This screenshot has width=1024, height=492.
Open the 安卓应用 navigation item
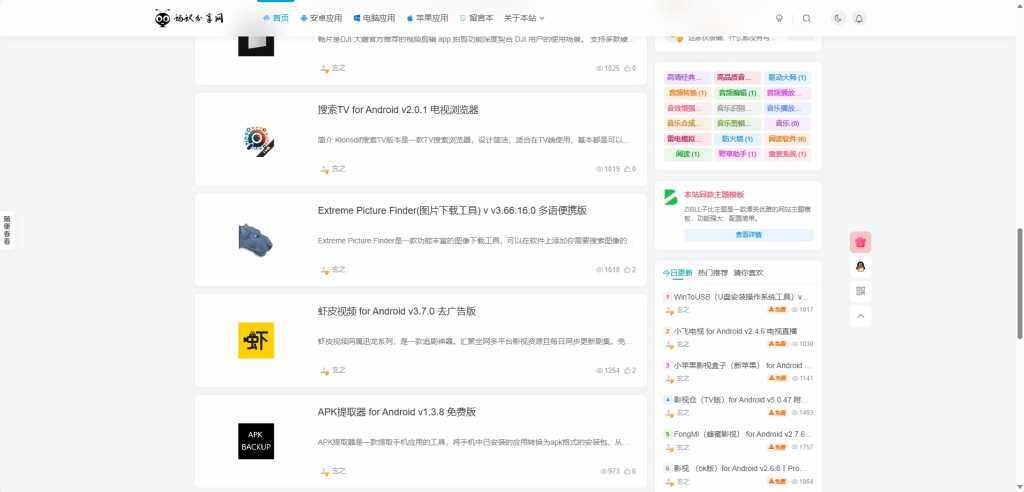(x=321, y=18)
